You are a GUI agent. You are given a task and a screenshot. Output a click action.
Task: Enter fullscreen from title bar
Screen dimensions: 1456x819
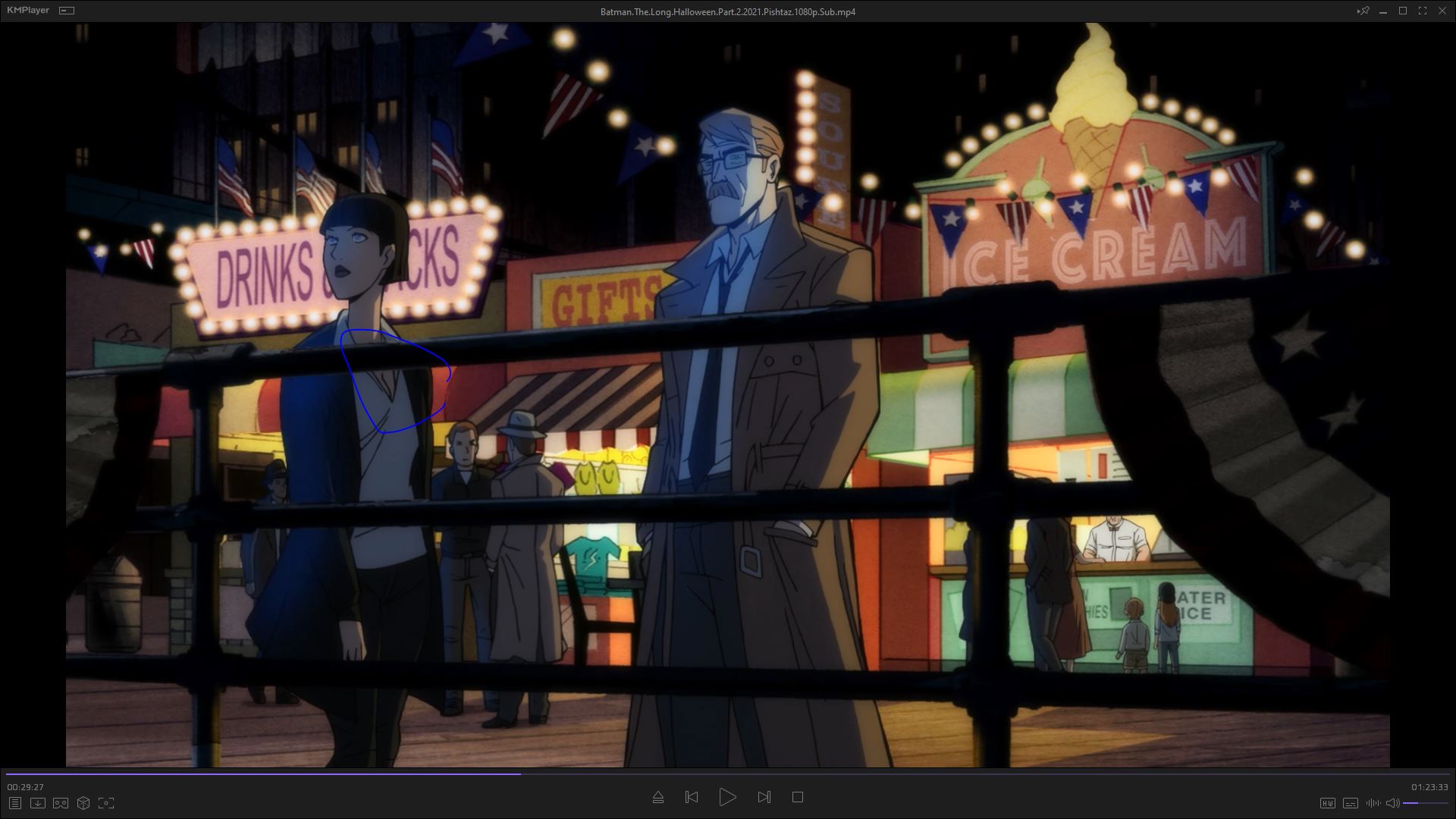tap(1422, 11)
